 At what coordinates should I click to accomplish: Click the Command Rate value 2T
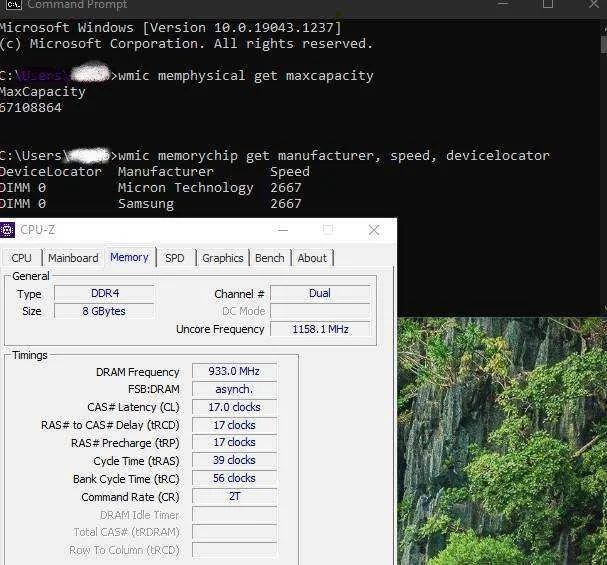235,496
